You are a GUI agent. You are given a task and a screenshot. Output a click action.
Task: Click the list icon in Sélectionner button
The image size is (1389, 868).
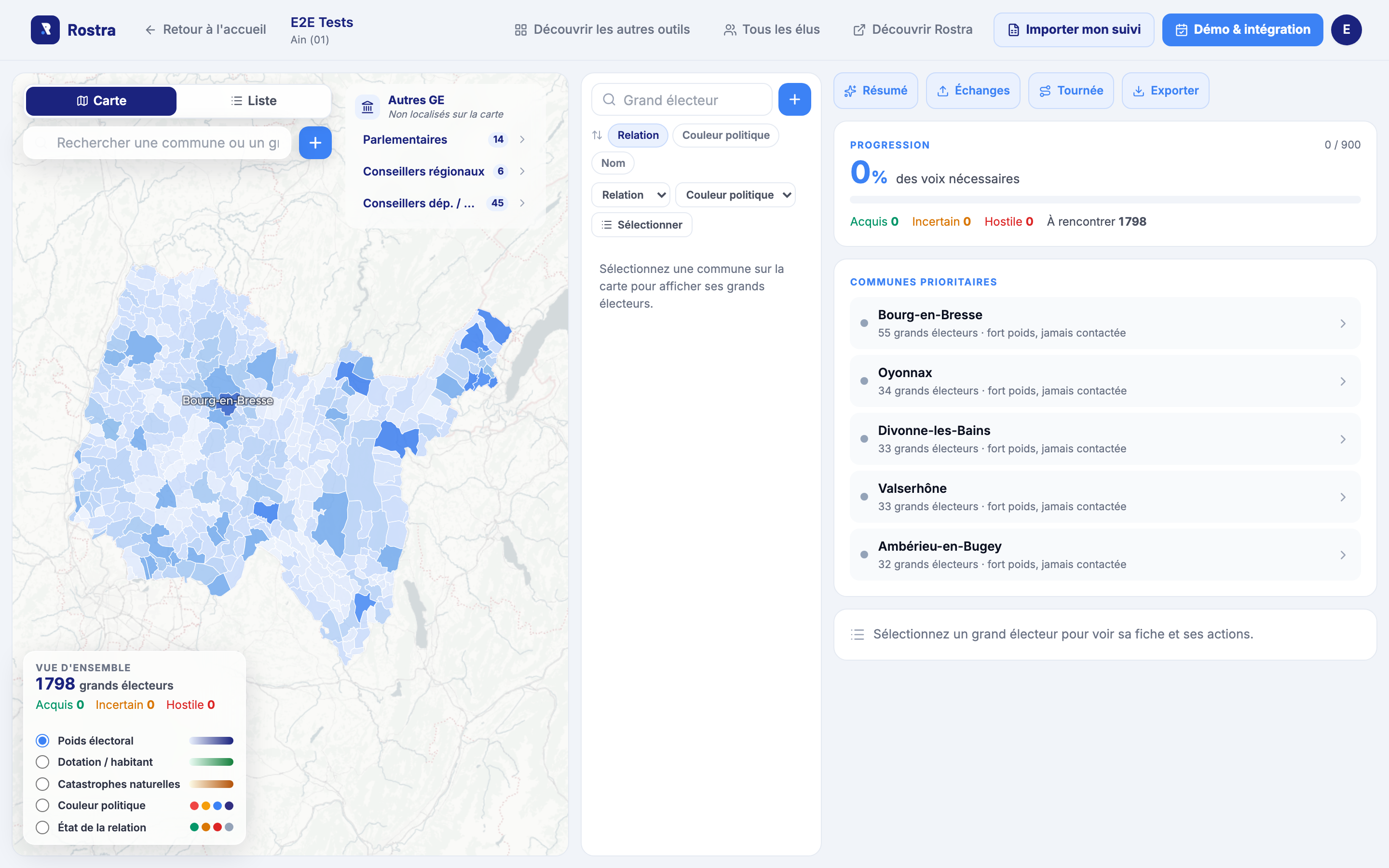(x=607, y=225)
